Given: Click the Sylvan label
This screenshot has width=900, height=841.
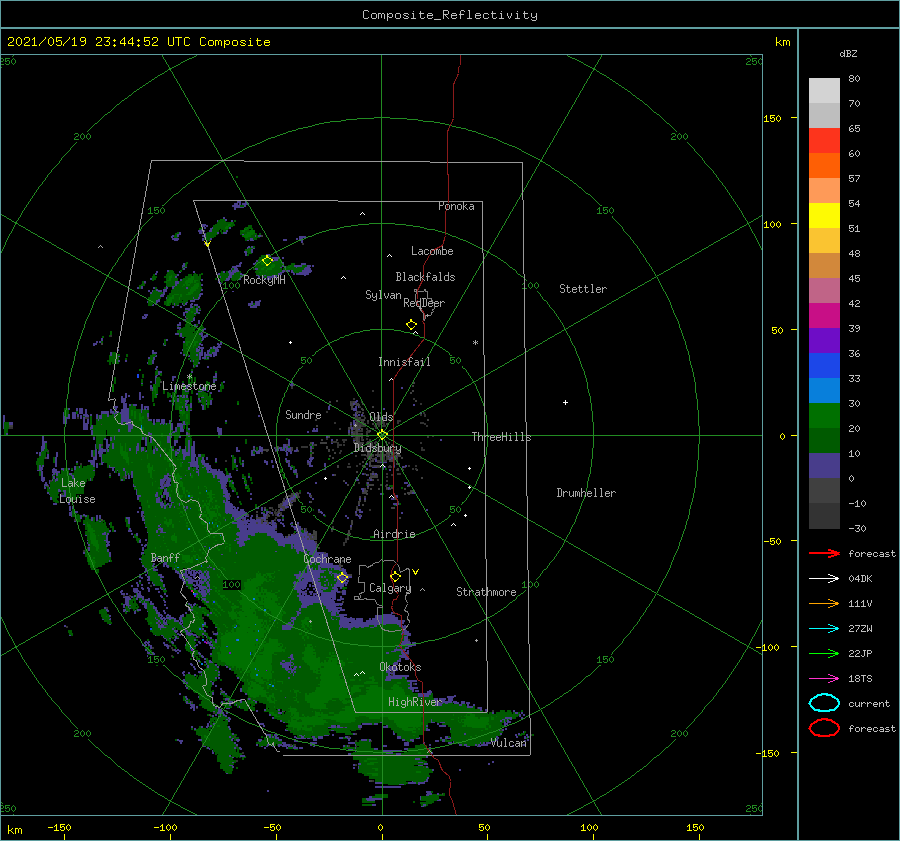Looking at the screenshot, I should (383, 295).
